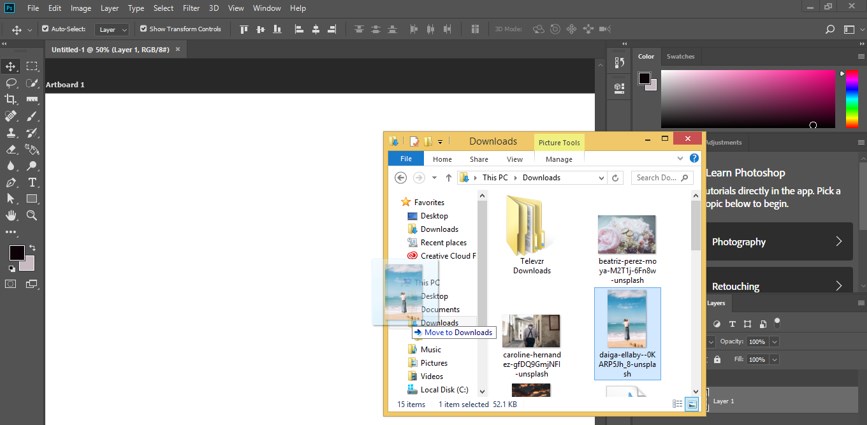The image size is (867, 425).
Task: Open the Filter menu
Action: pyautogui.click(x=191, y=8)
